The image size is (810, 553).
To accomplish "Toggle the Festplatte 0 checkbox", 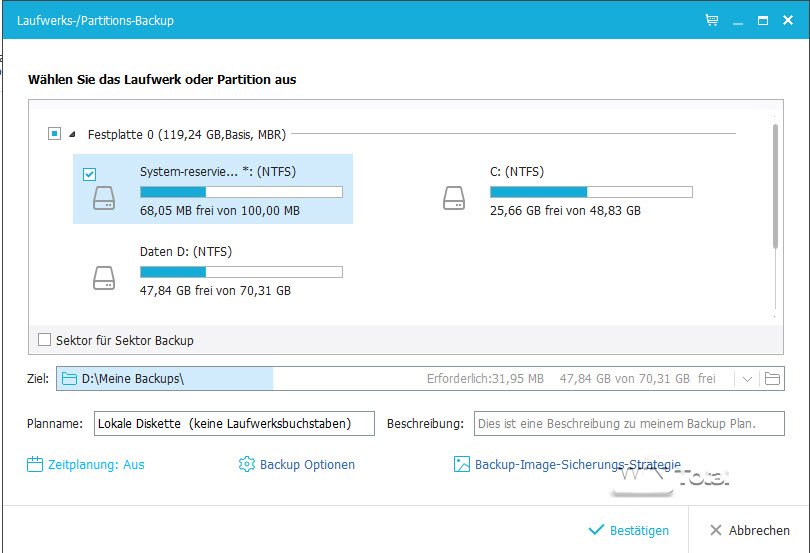I will point(55,133).
